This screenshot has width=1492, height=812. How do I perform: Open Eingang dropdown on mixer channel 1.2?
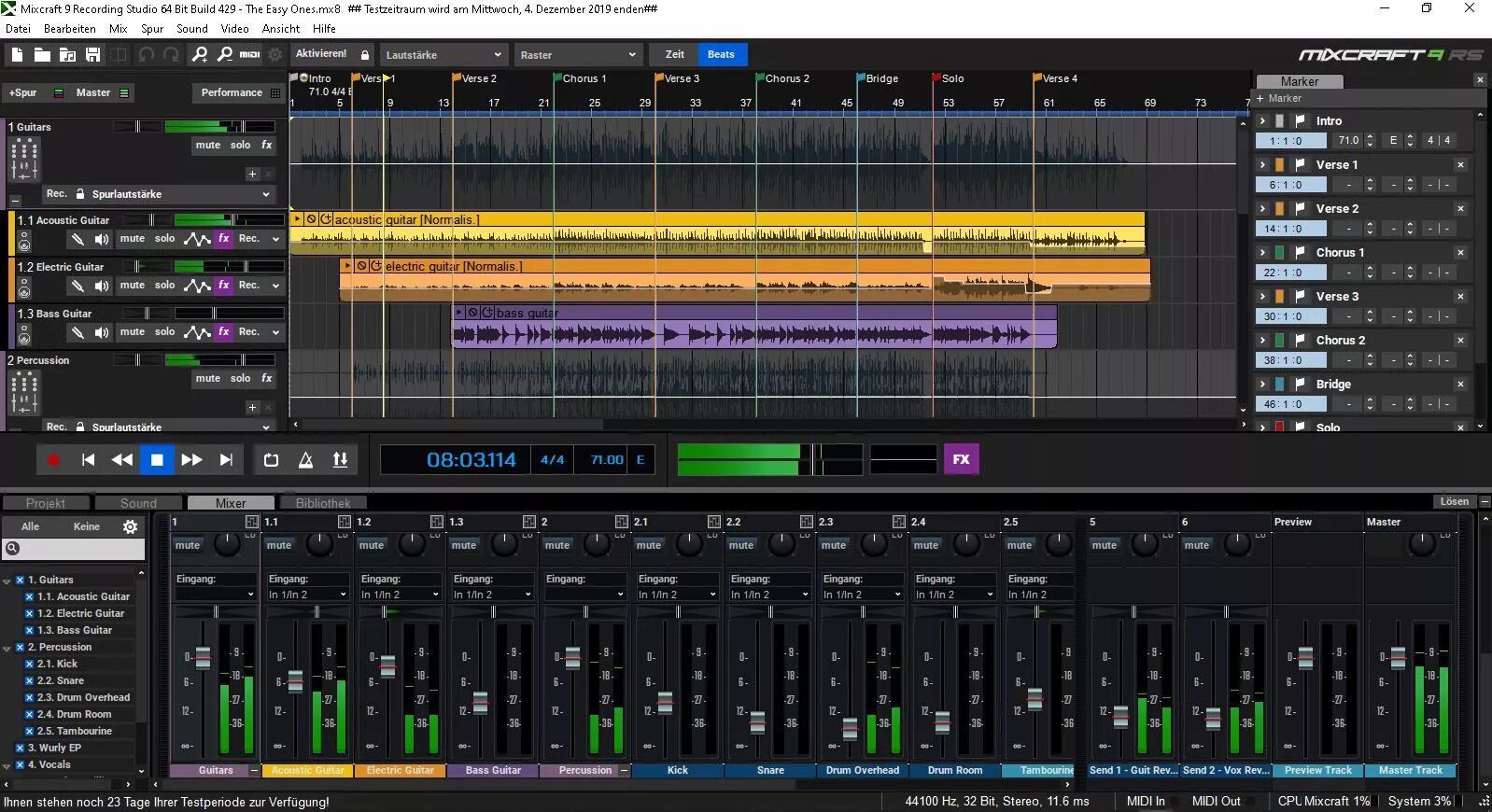click(x=401, y=595)
